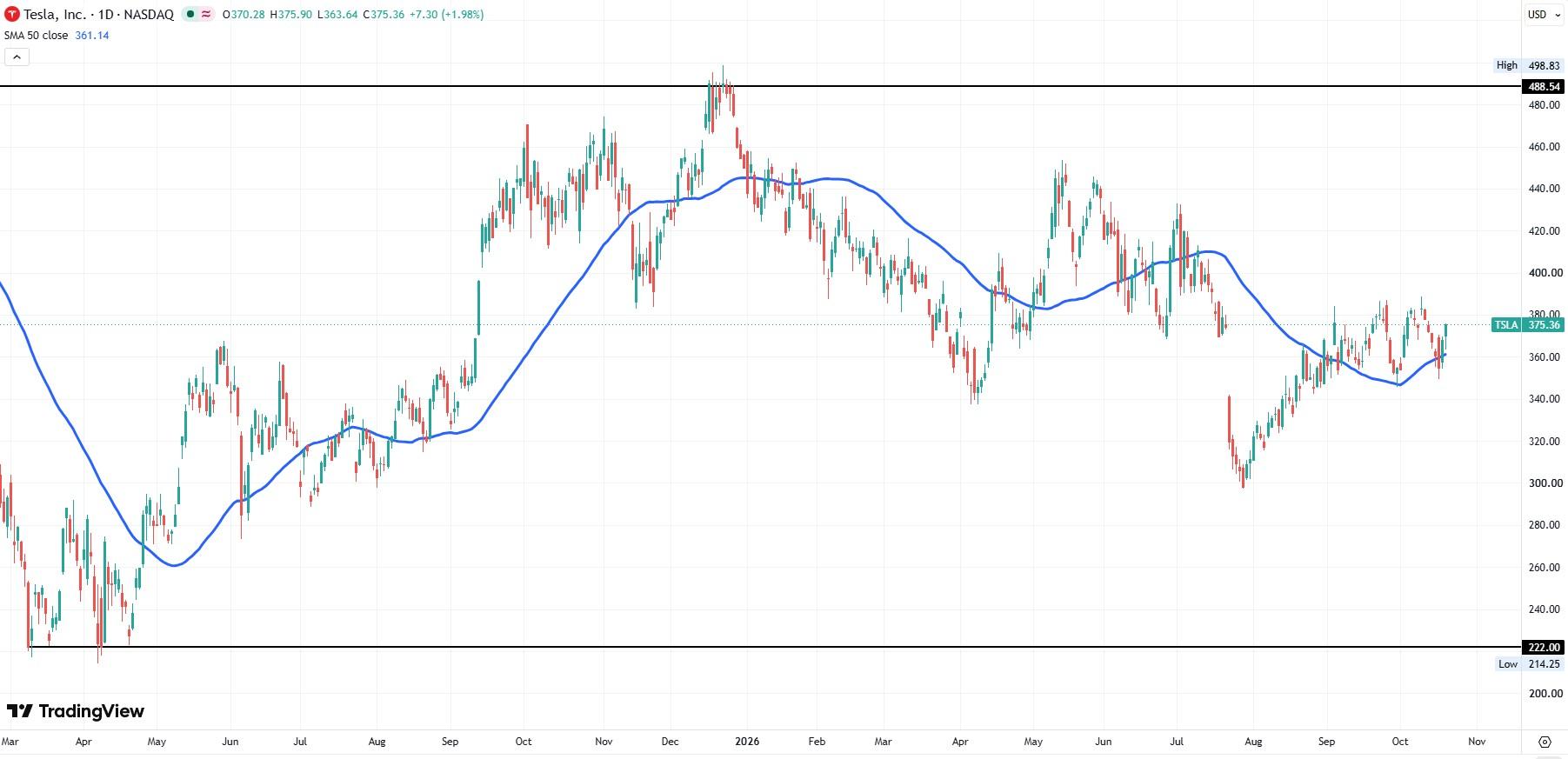Click the 300.00 price axis label

(1545, 483)
